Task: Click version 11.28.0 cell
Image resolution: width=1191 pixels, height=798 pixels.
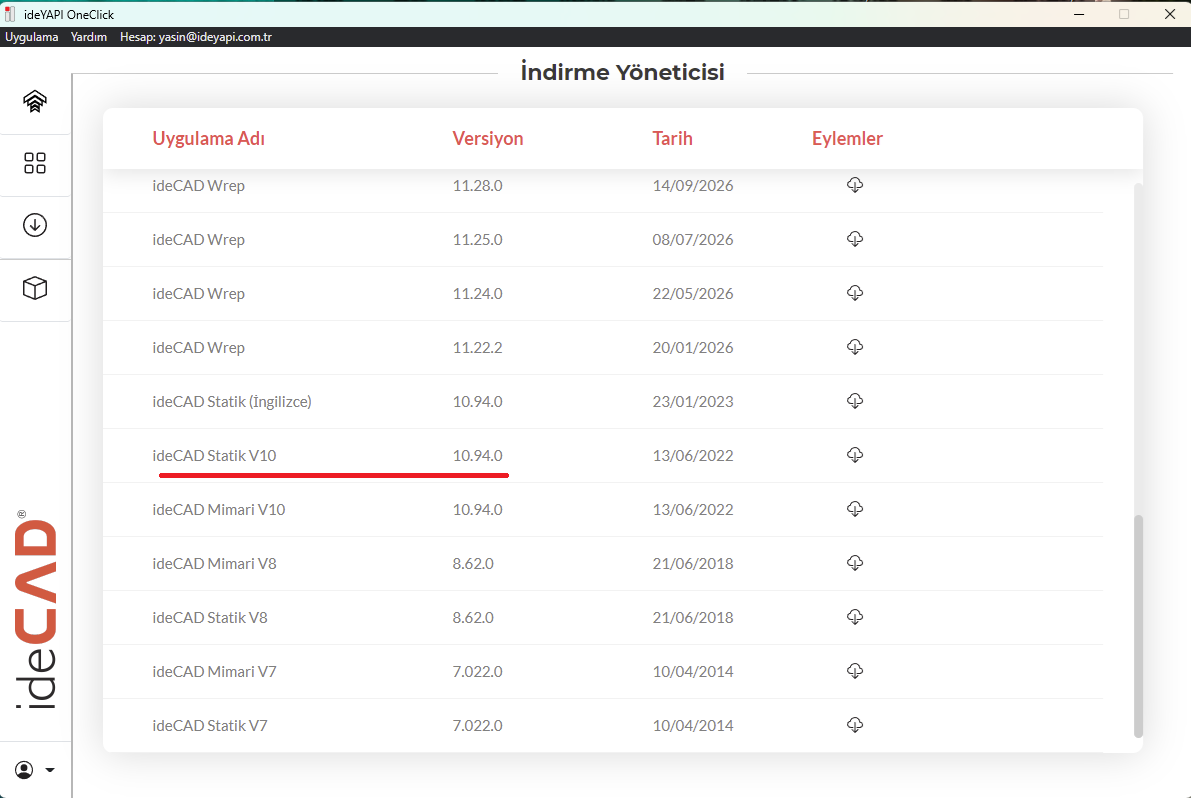Action: [x=477, y=185]
